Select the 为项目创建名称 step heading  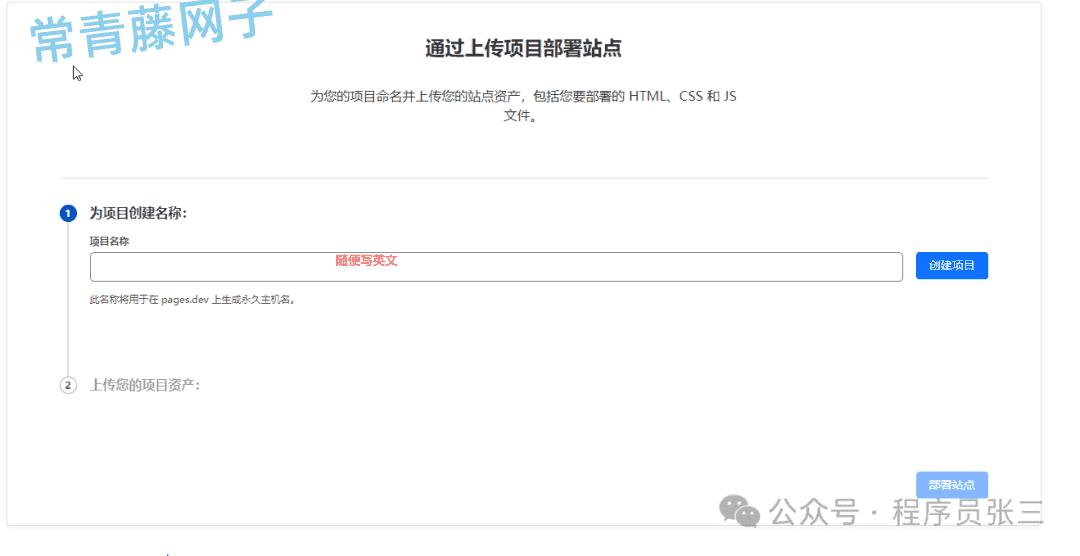138,213
